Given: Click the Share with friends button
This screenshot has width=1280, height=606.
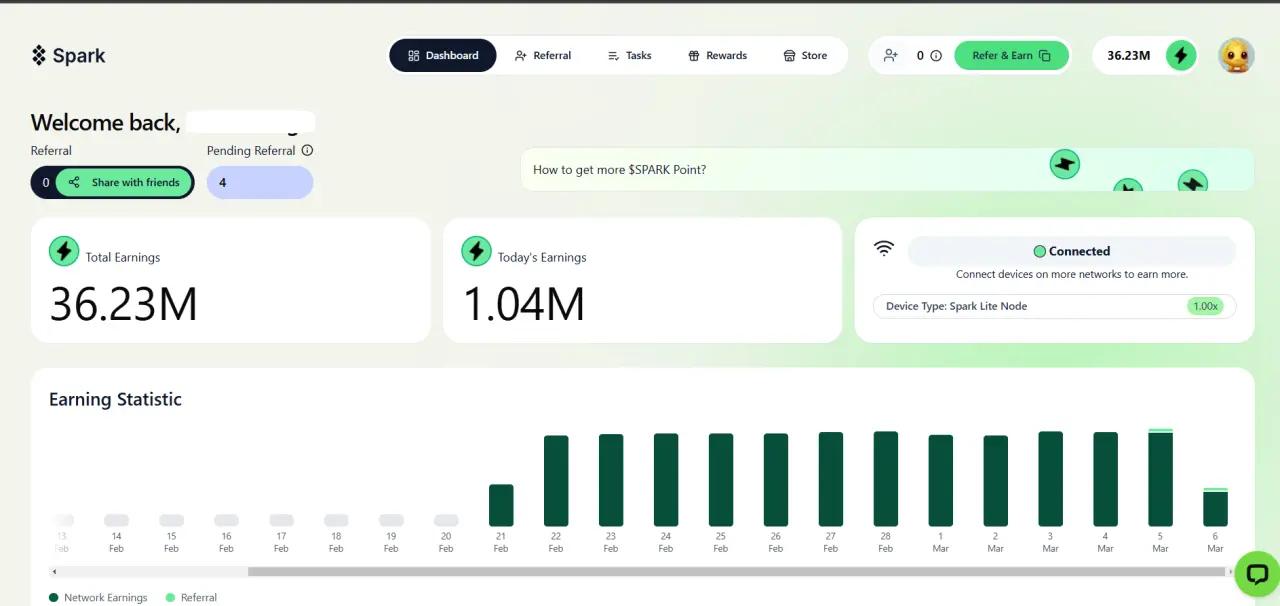Looking at the screenshot, I should click(x=125, y=182).
